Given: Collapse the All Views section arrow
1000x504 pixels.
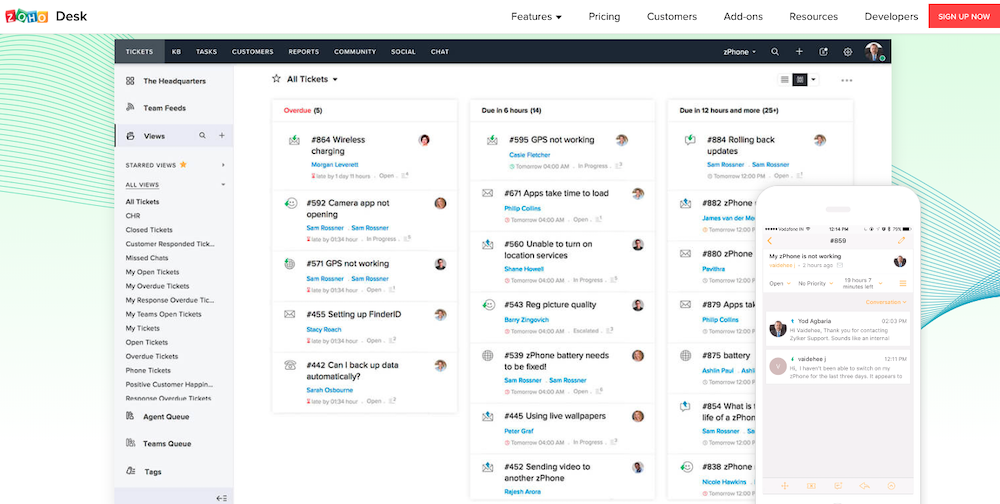Looking at the screenshot, I should pos(223,185).
